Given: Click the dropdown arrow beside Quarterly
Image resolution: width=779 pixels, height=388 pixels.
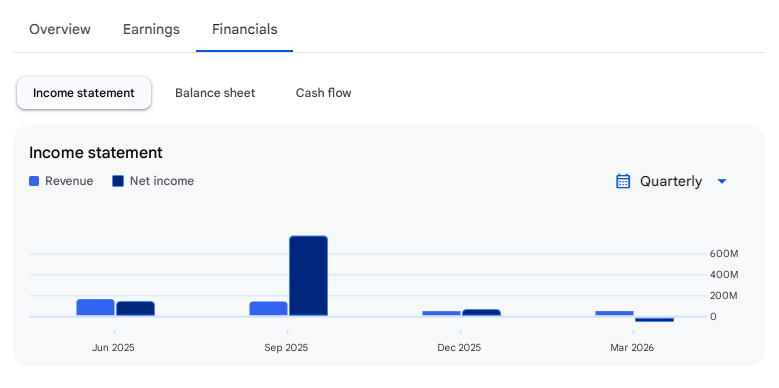Looking at the screenshot, I should click(x=722, y=181).
